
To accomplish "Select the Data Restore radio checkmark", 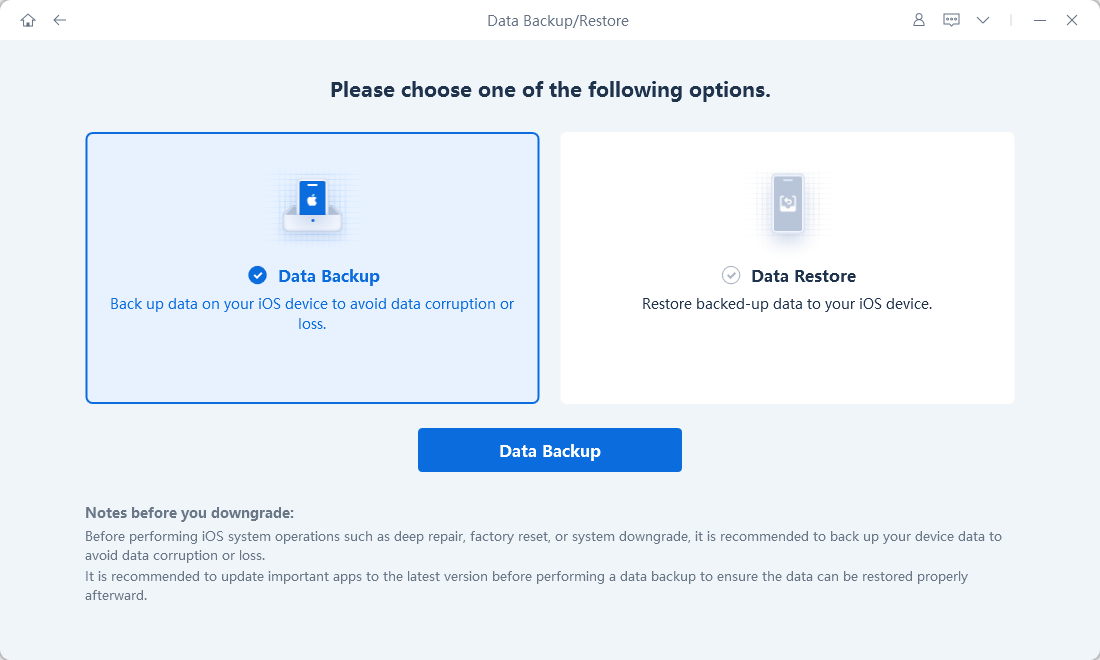I will click(x=731, y=275).
